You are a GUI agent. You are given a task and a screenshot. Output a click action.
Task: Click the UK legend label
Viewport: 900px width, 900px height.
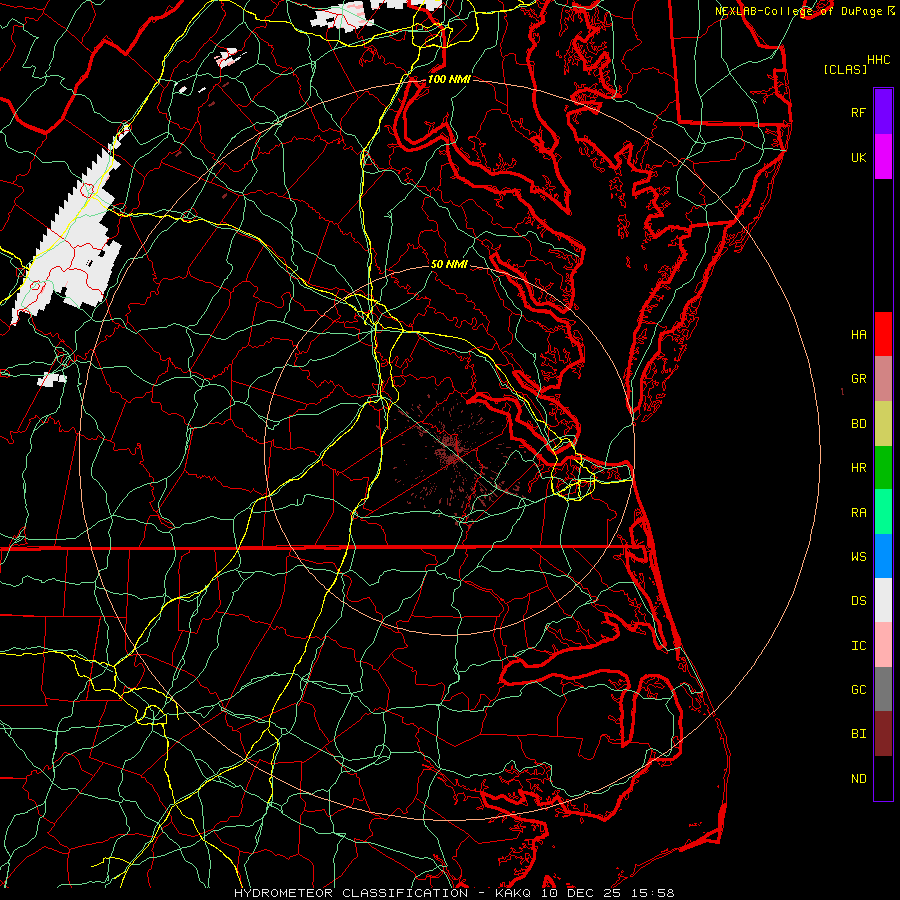coord(859,157)
